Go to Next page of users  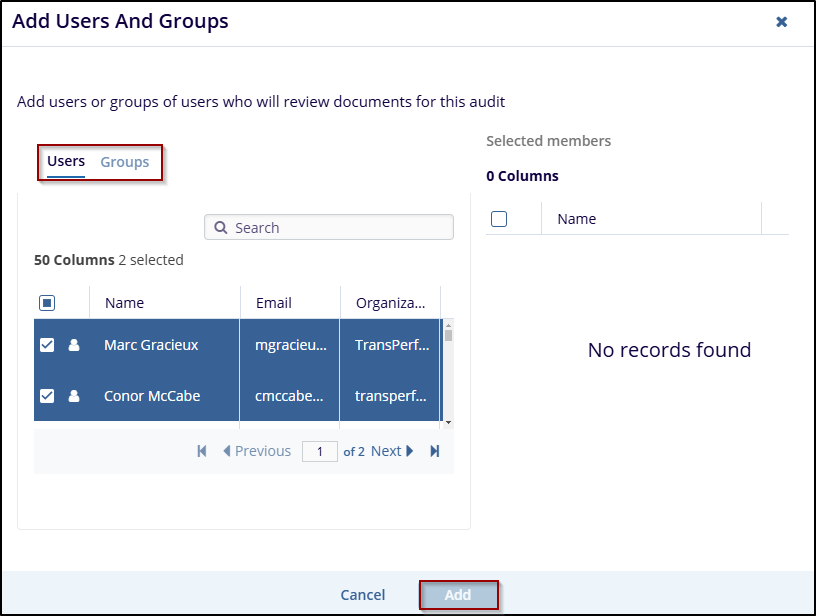pos(392,451)
